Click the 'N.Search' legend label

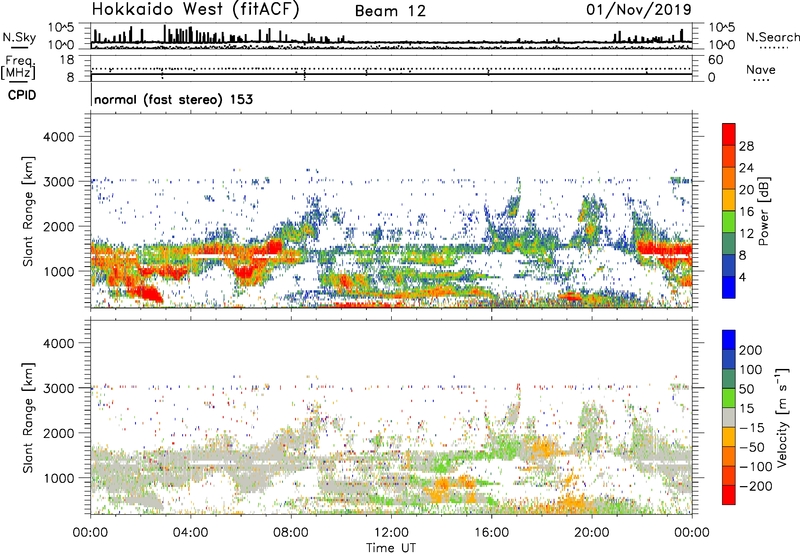[772, 37]
